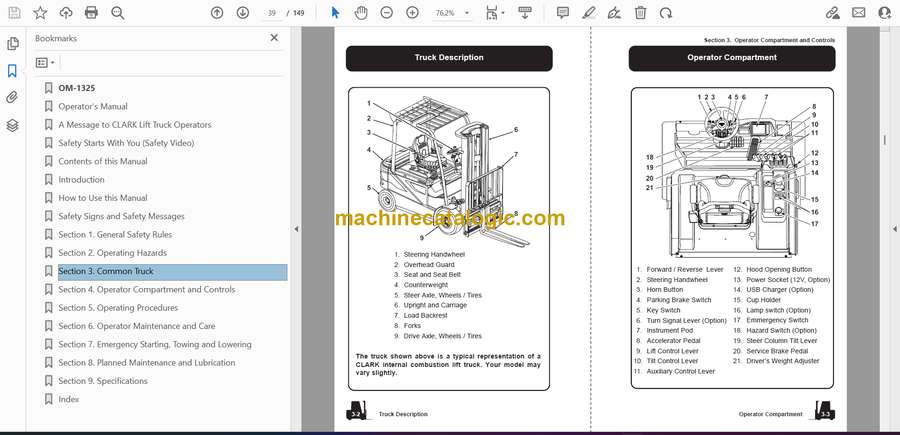Click the Delete trash icon
900x435 pixels.
[641, 13]
